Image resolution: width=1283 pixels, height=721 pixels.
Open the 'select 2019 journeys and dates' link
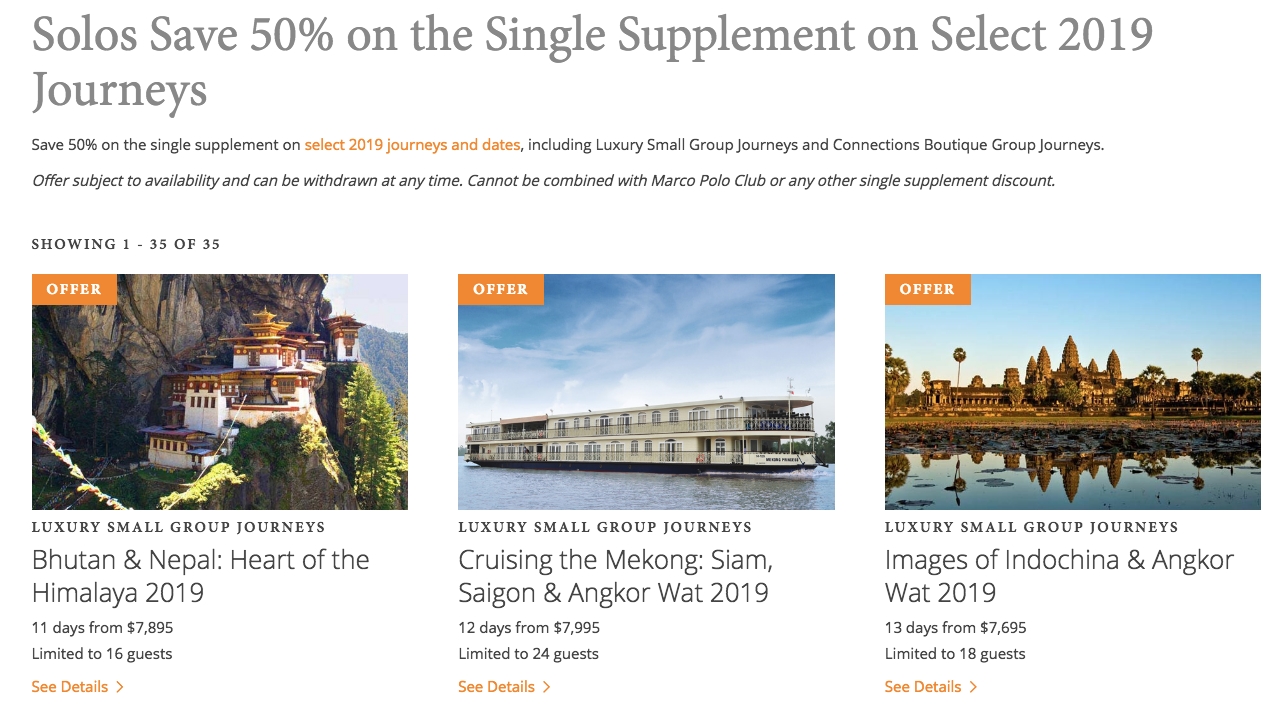click(412, 145)
